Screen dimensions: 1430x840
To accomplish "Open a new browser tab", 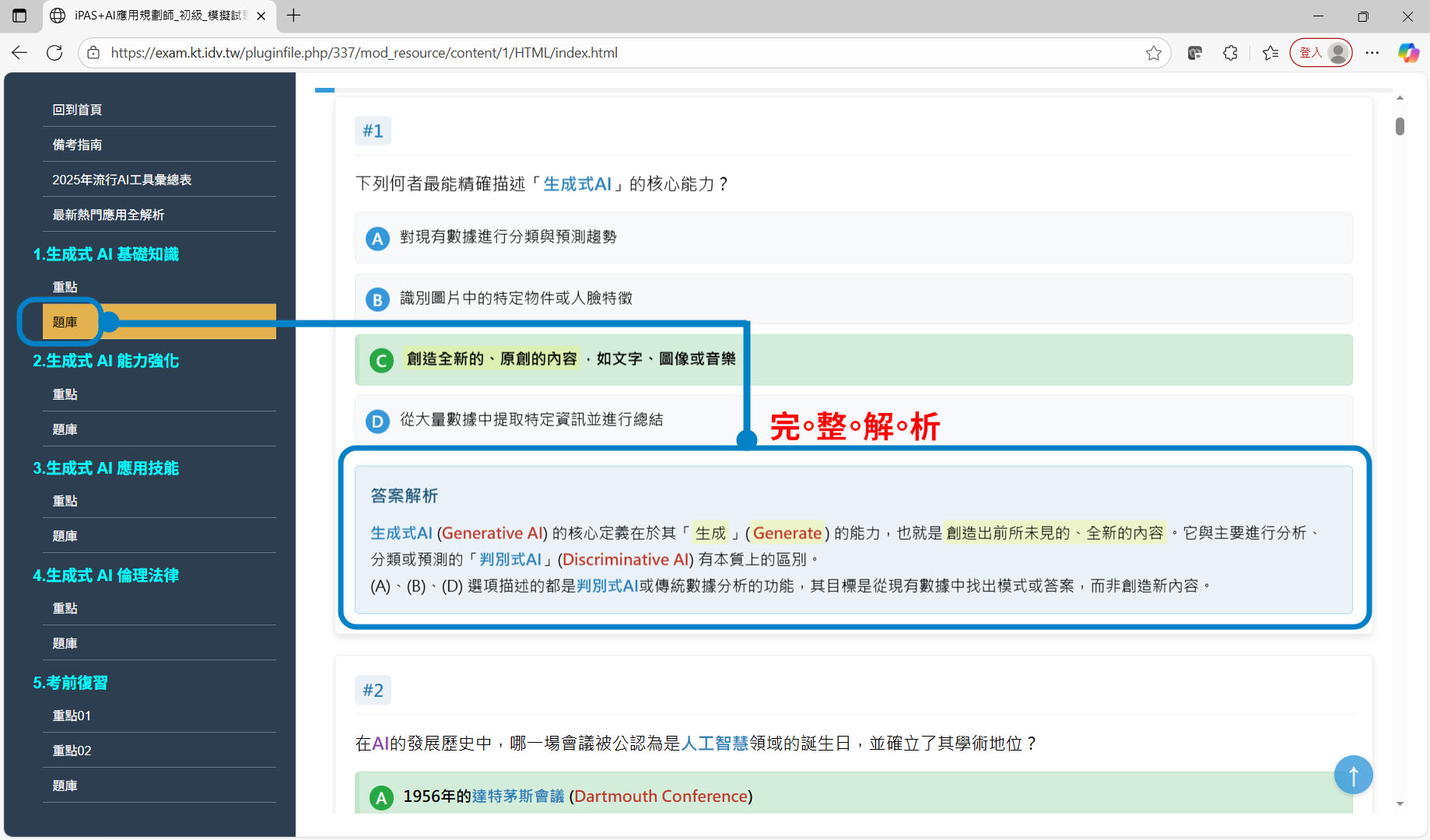I will coord(293,16).
